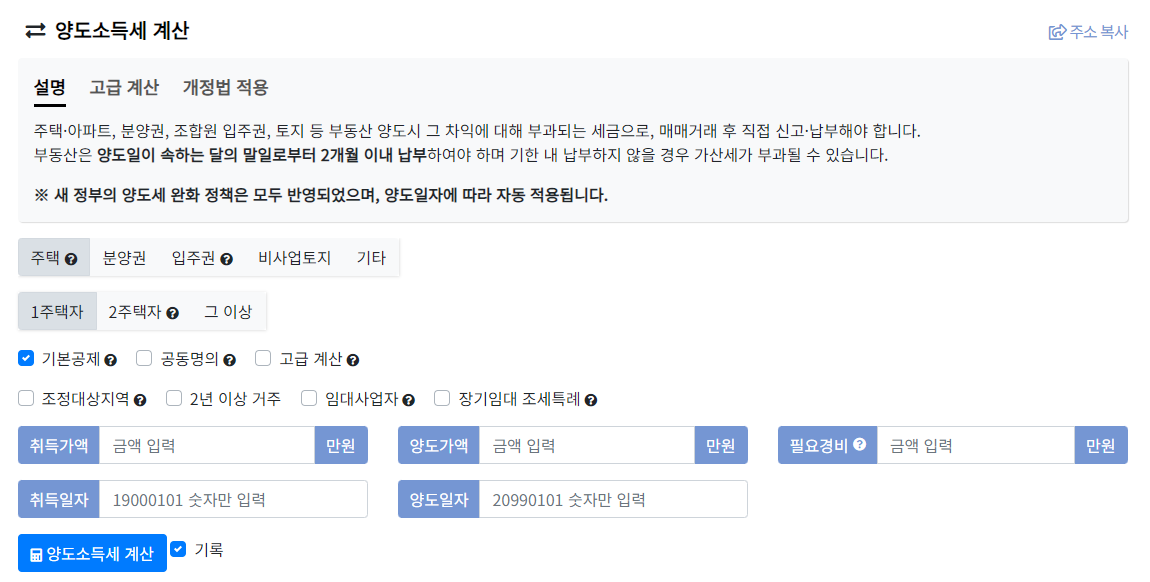Switch to the 고급 계산 tab
The width and height of the screenshot is (1150, 582).
click(x=123, y=87)
